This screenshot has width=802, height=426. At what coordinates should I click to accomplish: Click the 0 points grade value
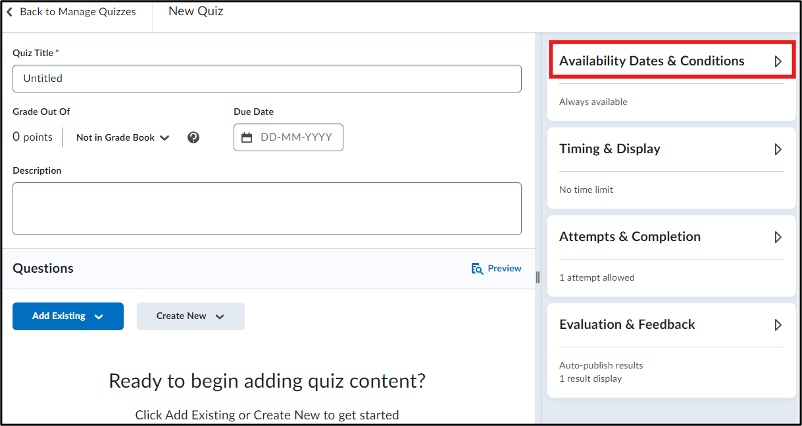tap(33, 137)
